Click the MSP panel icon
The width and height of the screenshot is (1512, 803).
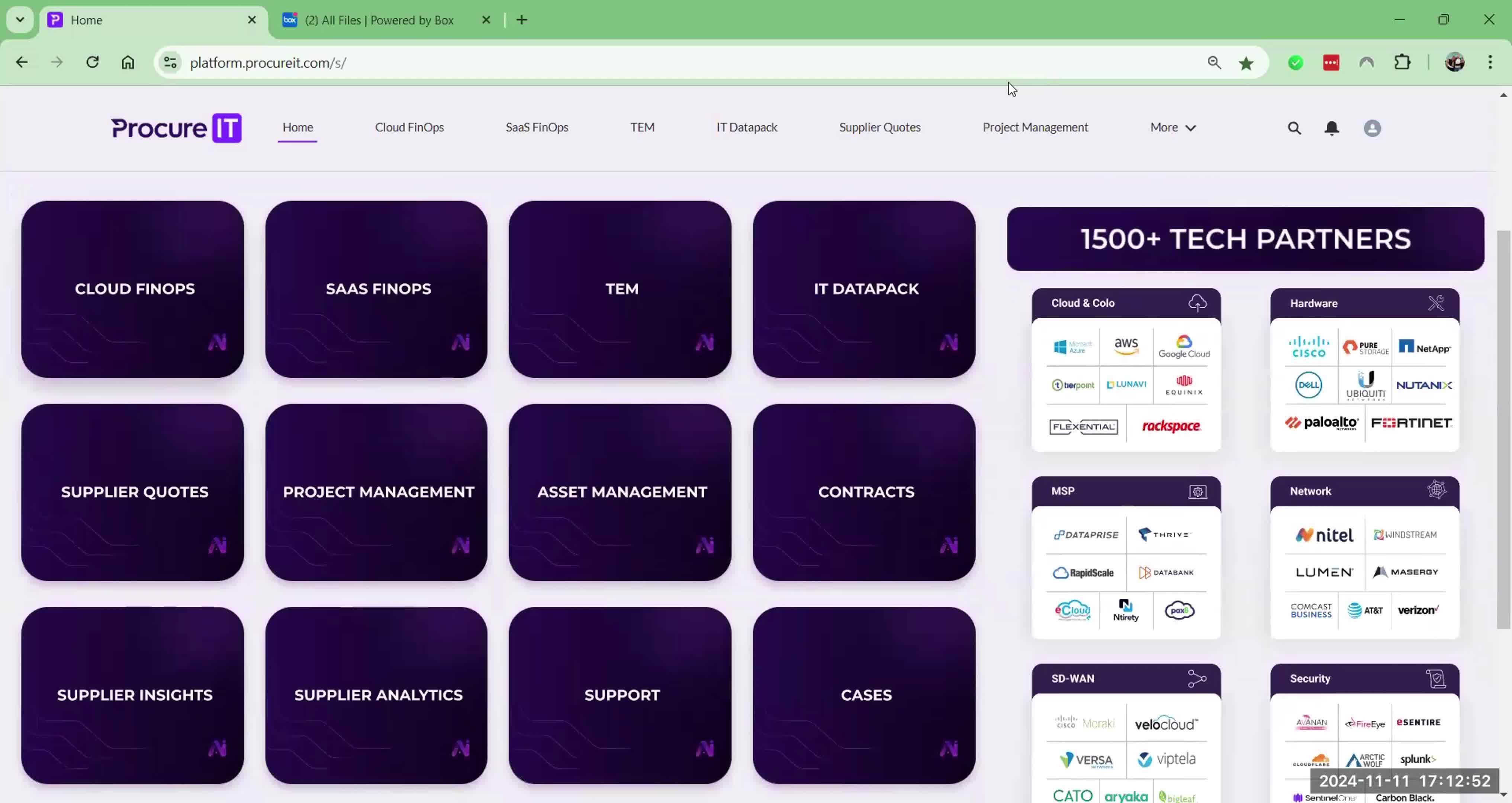pos(1197,491)
